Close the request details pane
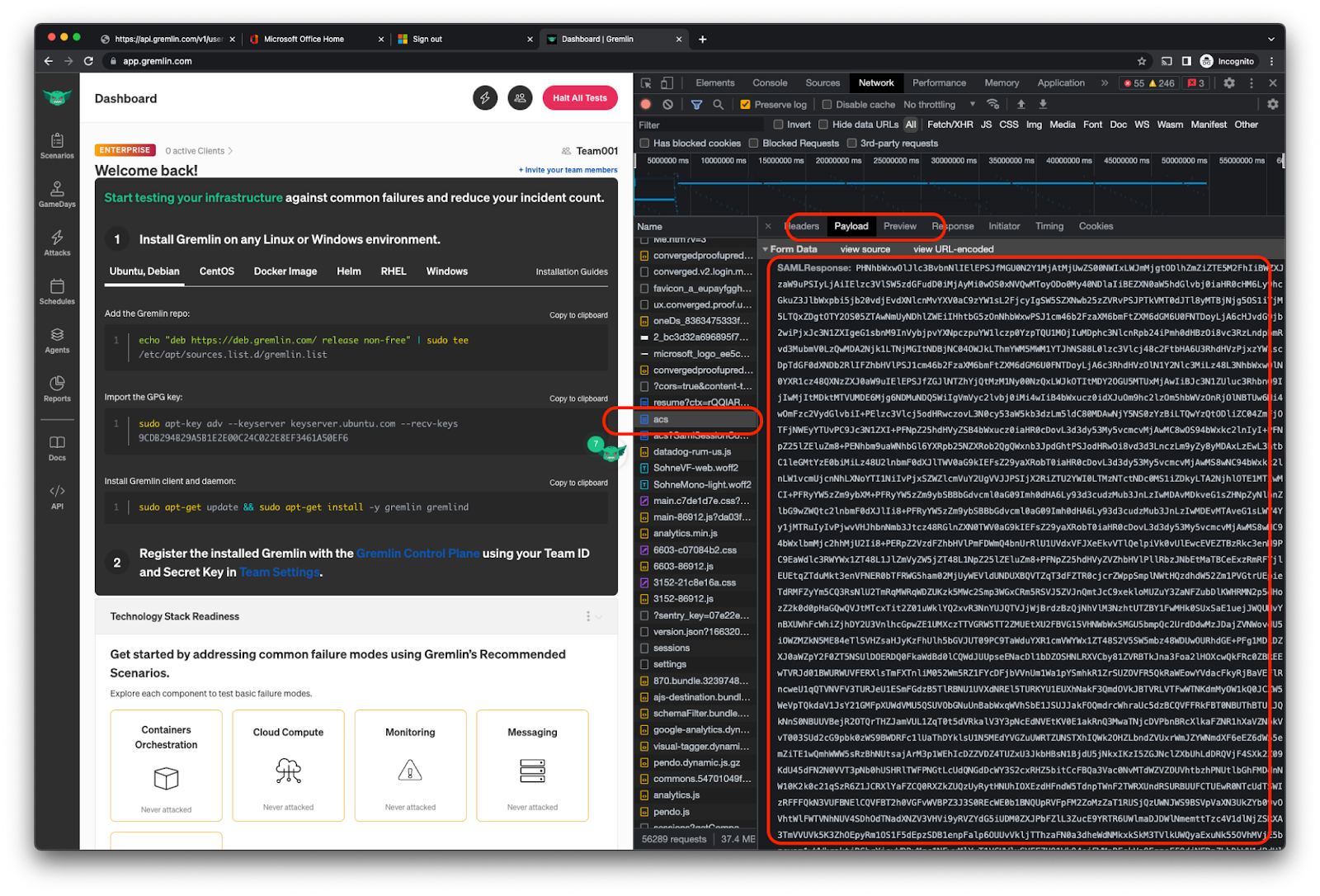 768,226
